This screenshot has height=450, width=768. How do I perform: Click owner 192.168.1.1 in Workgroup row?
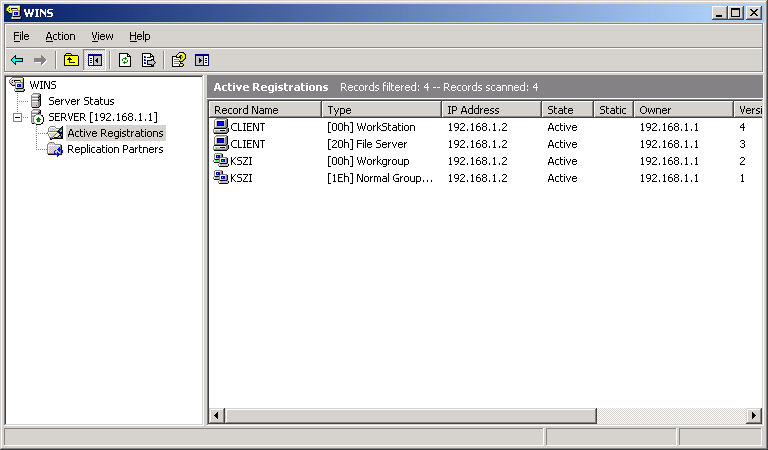click(x=669, y=161)
